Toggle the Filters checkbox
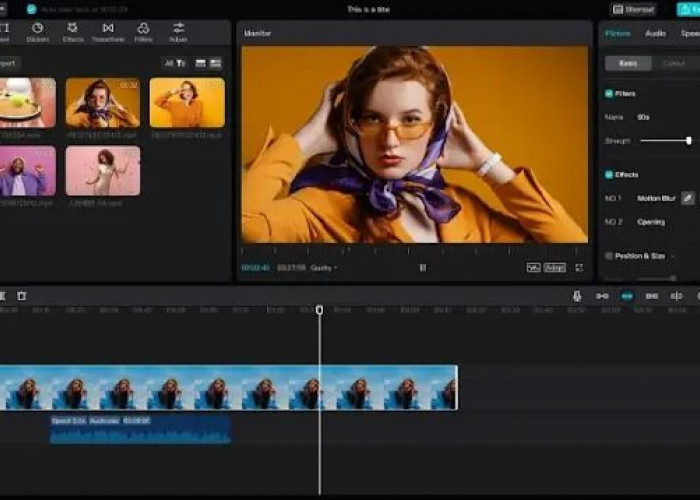 click(608, 93)
